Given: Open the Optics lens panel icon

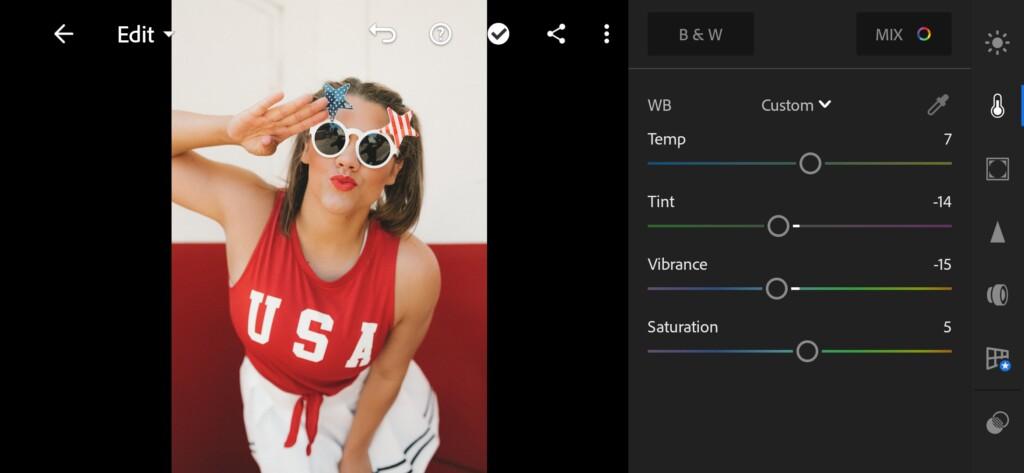Looking at the screenshot, I should pos(997,295).
